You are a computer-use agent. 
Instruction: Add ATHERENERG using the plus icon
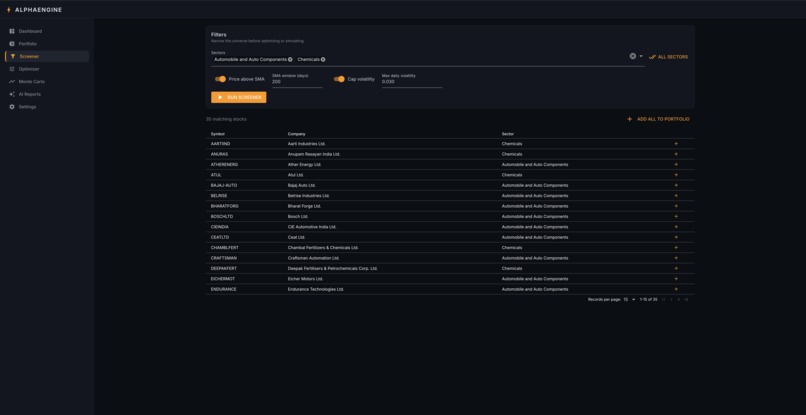(x=676, y=165)
